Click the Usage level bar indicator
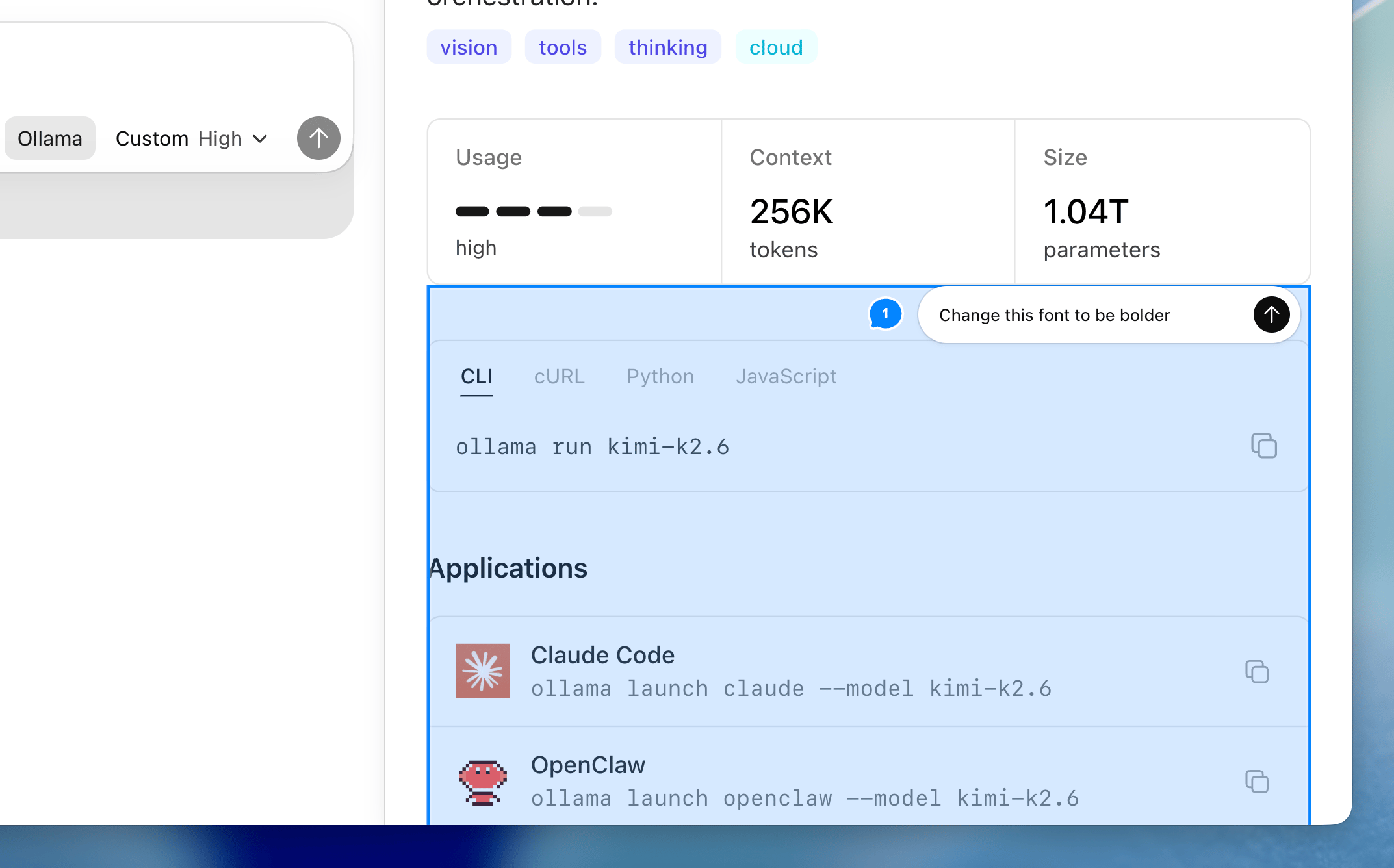 click(534, 211)
